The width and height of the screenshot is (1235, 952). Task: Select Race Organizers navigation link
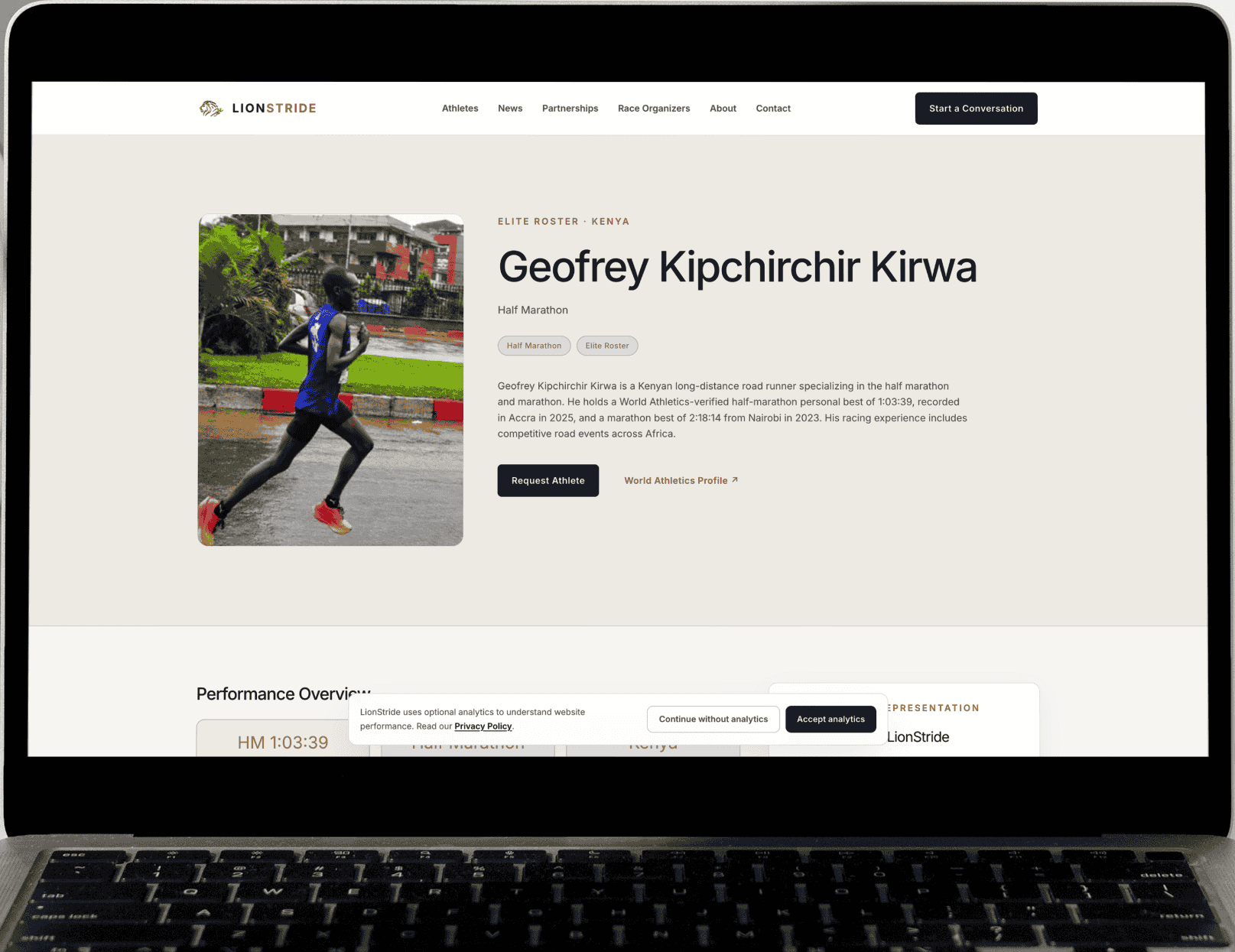click(654, 109)
